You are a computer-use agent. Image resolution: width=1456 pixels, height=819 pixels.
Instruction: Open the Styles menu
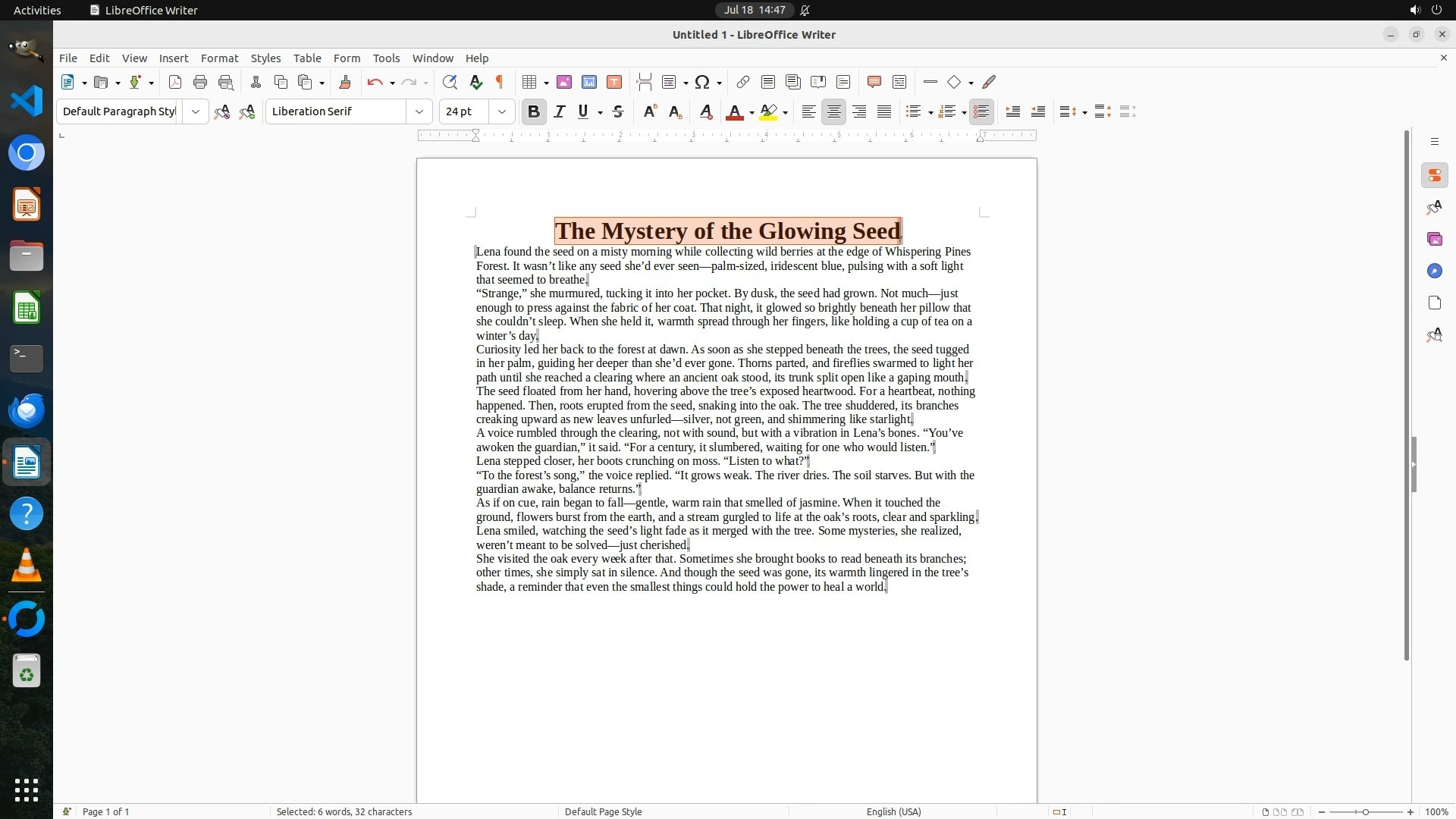pos(265,58)
